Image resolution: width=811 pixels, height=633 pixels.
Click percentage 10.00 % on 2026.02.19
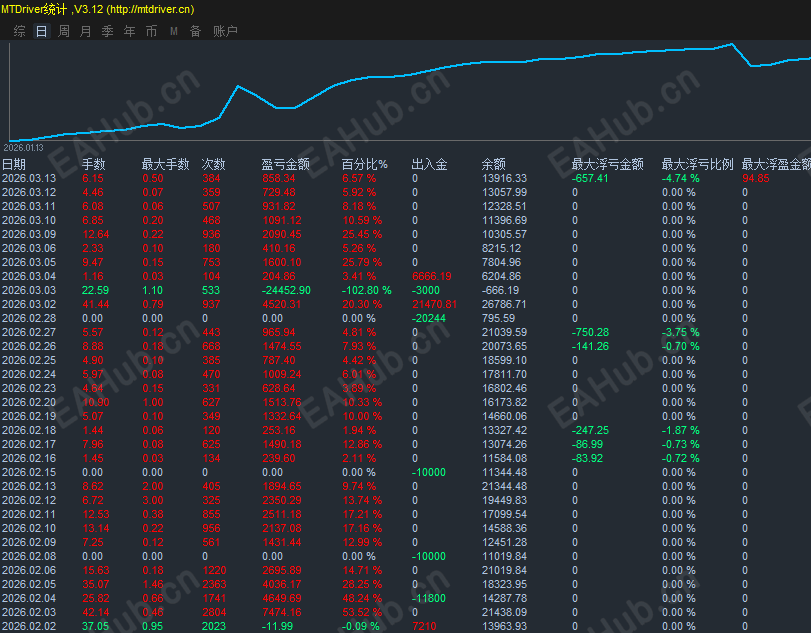point(362,416)
